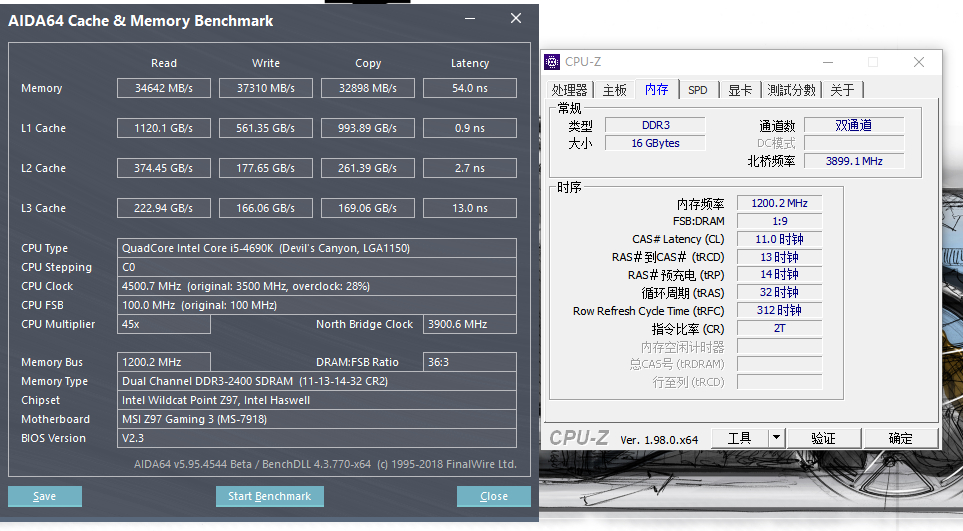Viewport: 963px width, 531px height.
Task: Click L3 Cache Read value 222.94 GB/s
Action: tap(164, 207)
